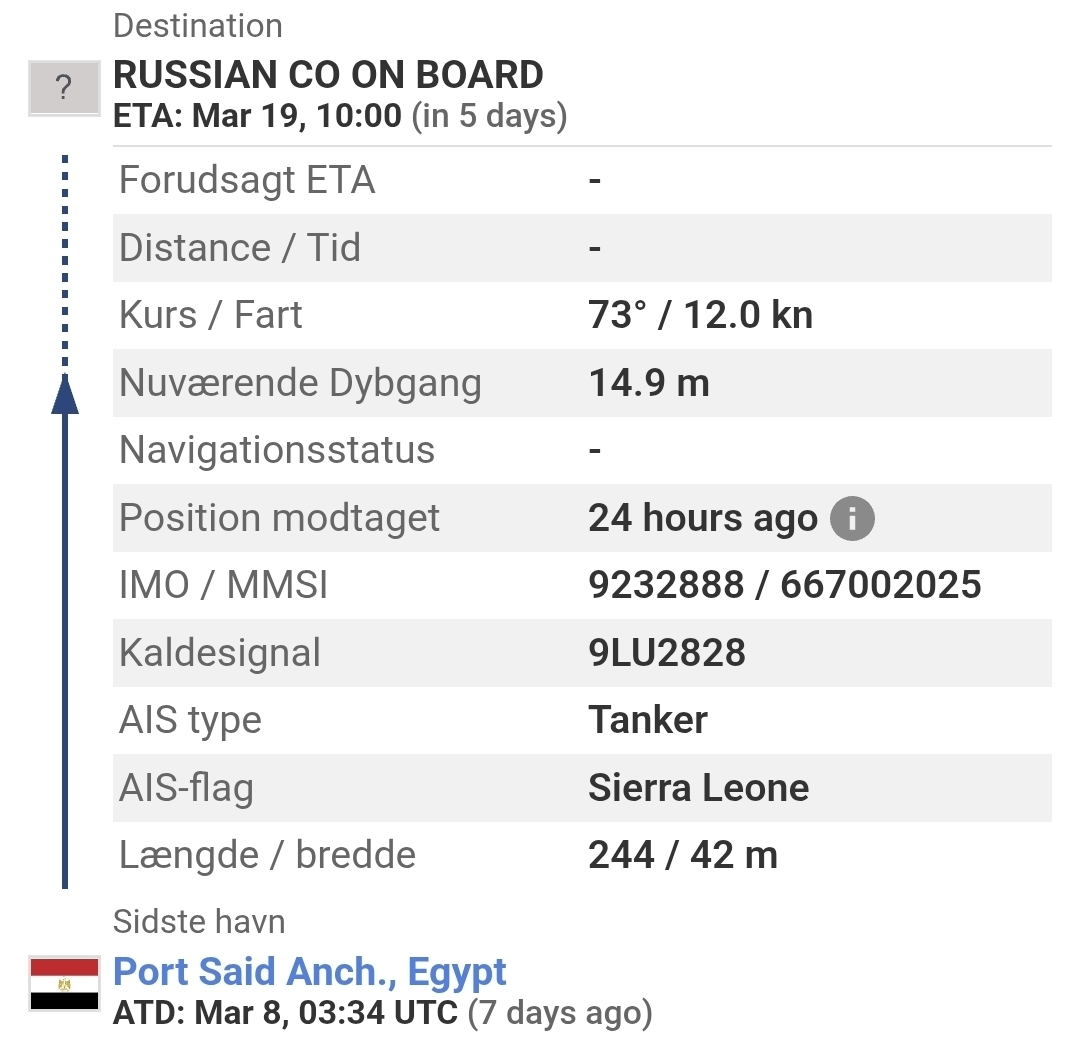Select the RUSSIAN CO ON BOARD destination heading
The width and height of the screenshot is (1080, 1050).
click(328, 75)
